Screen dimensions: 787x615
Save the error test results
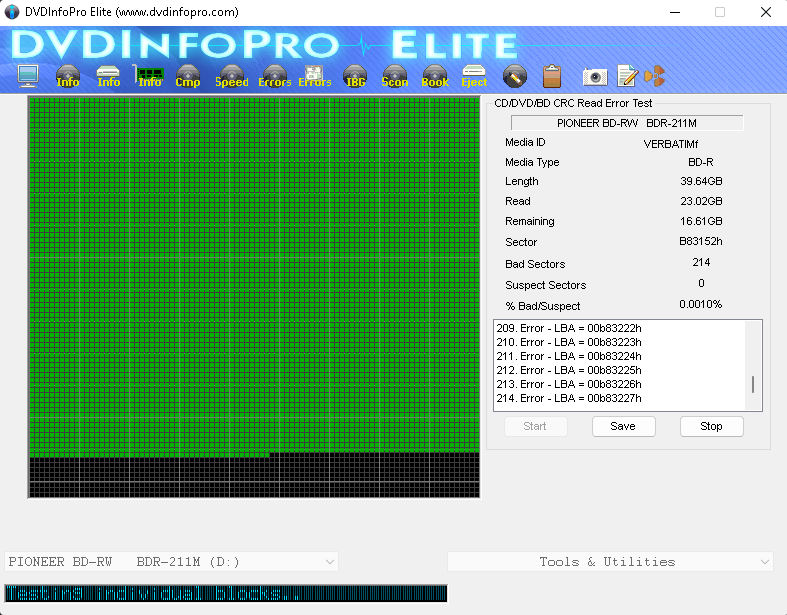[623, 426]
